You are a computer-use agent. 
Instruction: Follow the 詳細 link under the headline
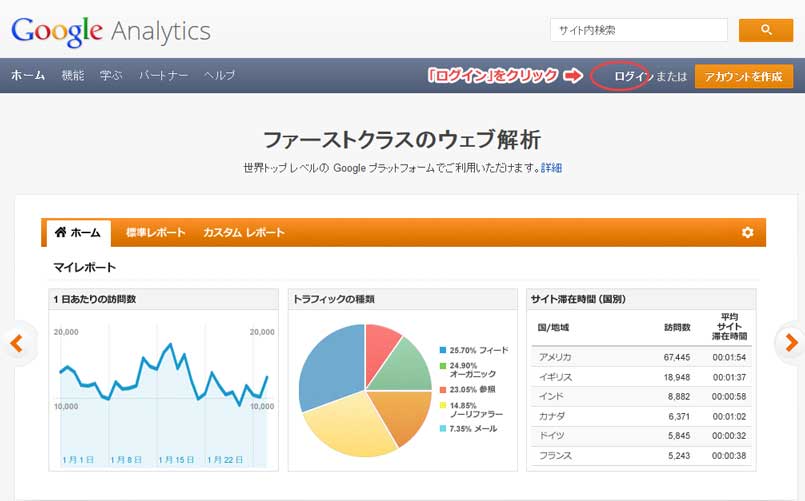point(551,168)
